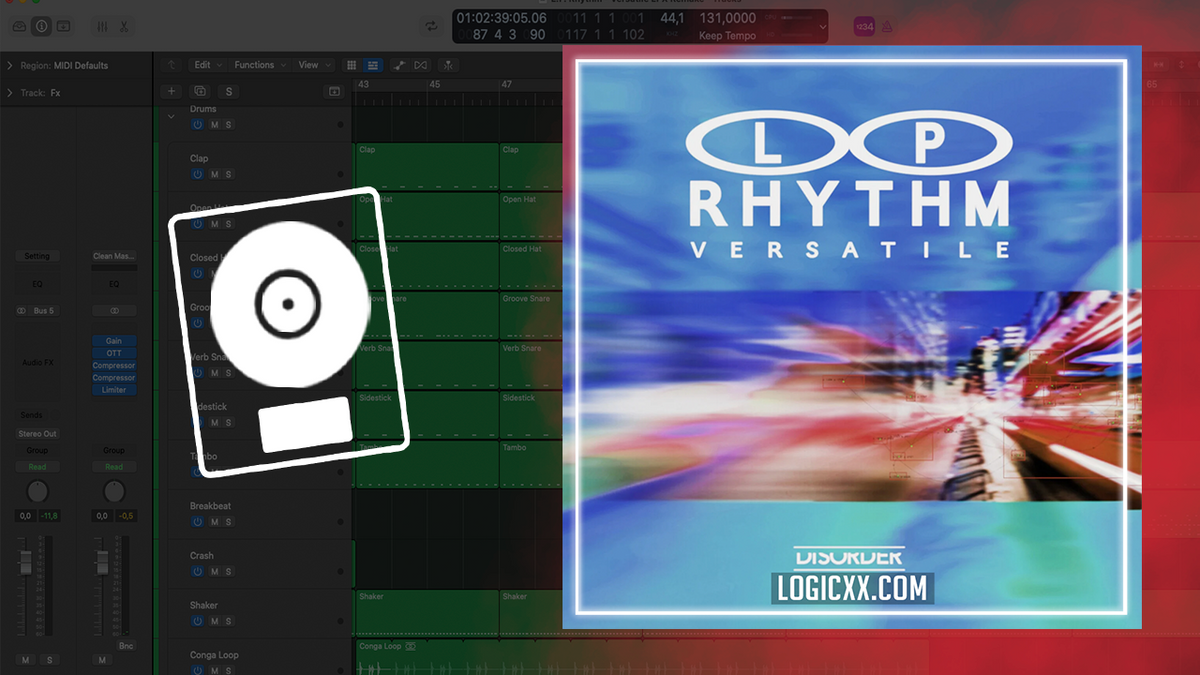
Task: Open the Edit menu in the Piano Roll
Action: 205,64
